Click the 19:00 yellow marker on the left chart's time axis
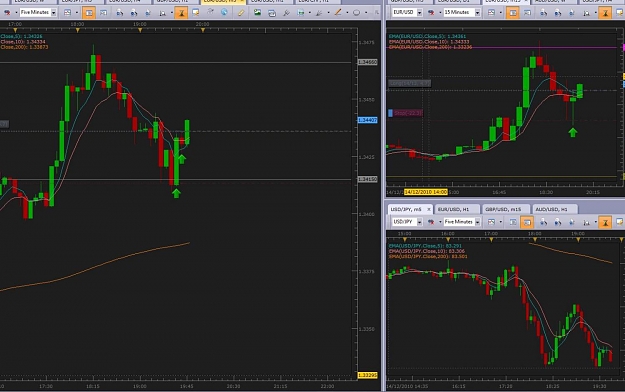Viewport: 625px width, 392px height. 140,30
